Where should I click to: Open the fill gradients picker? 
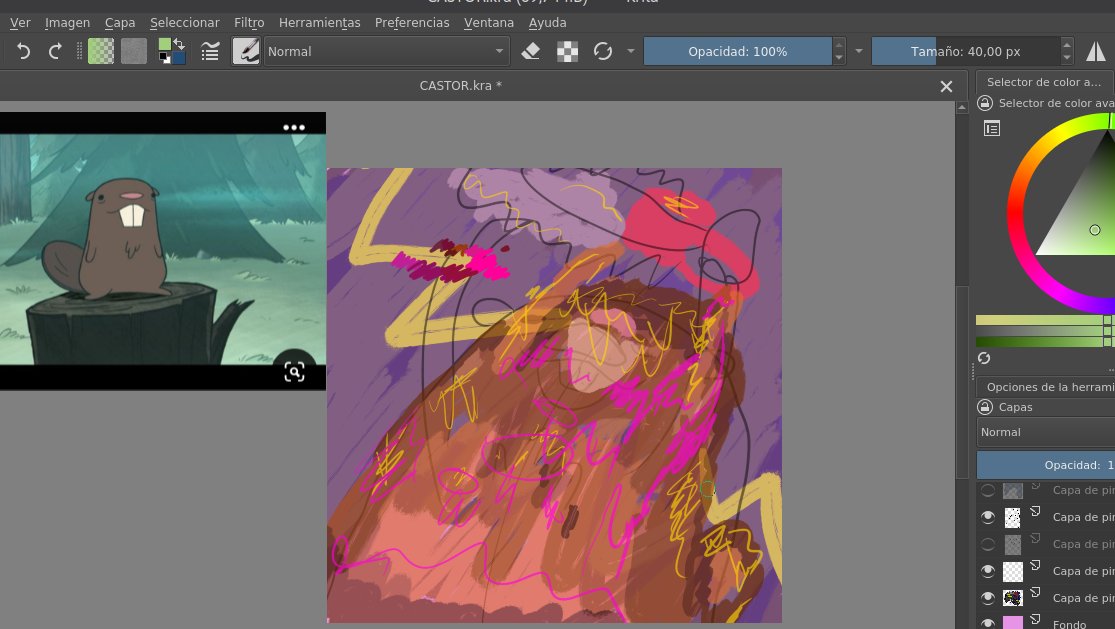101,51
